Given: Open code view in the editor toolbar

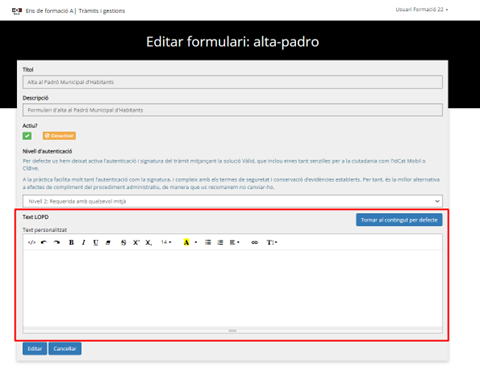Looking at the screenshot, I should [x=32, y=242].
